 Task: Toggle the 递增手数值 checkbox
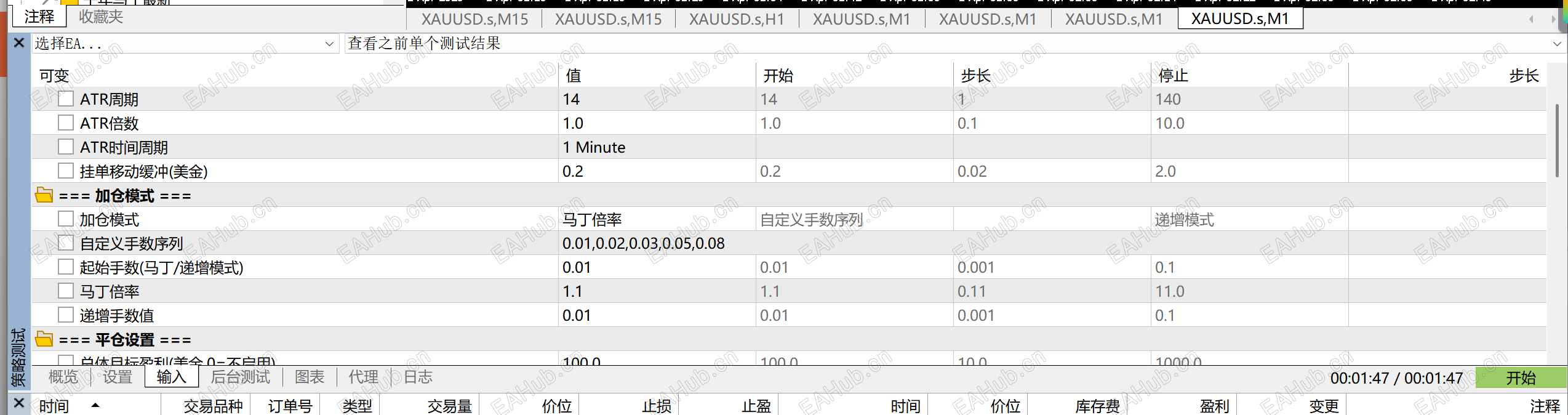tap(66, 315)
